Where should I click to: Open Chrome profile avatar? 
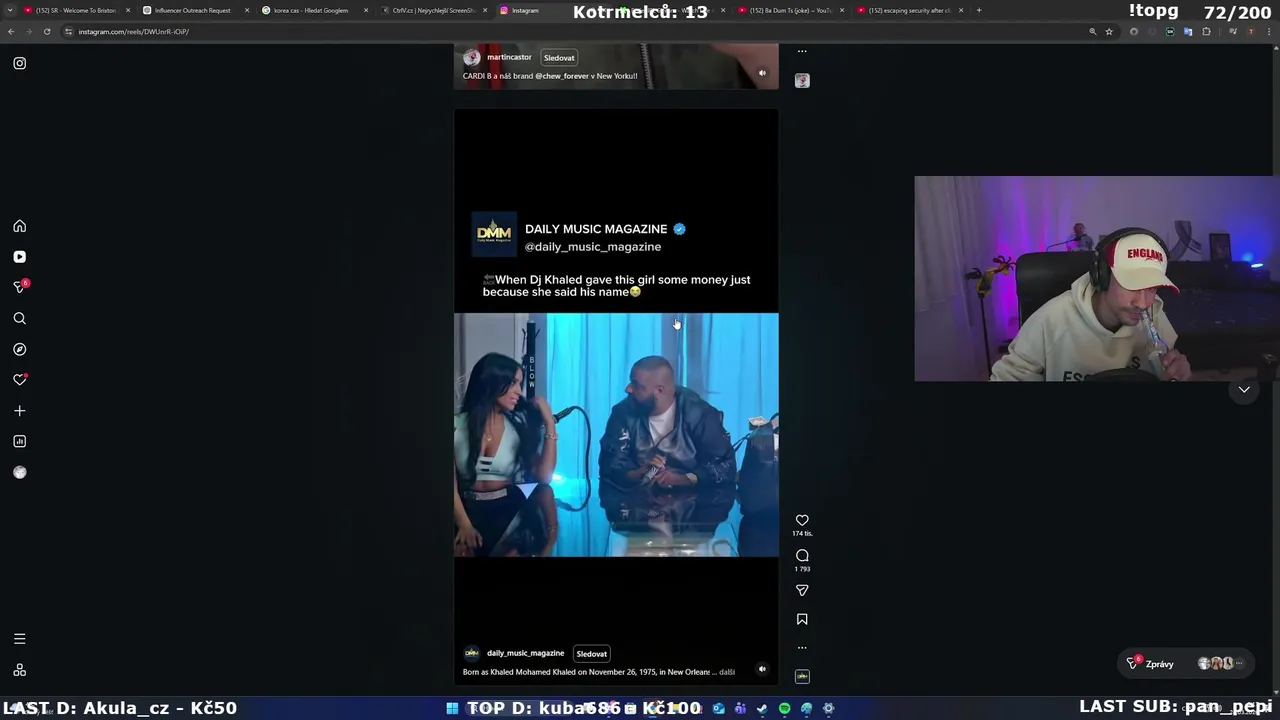pos(1251,32)
